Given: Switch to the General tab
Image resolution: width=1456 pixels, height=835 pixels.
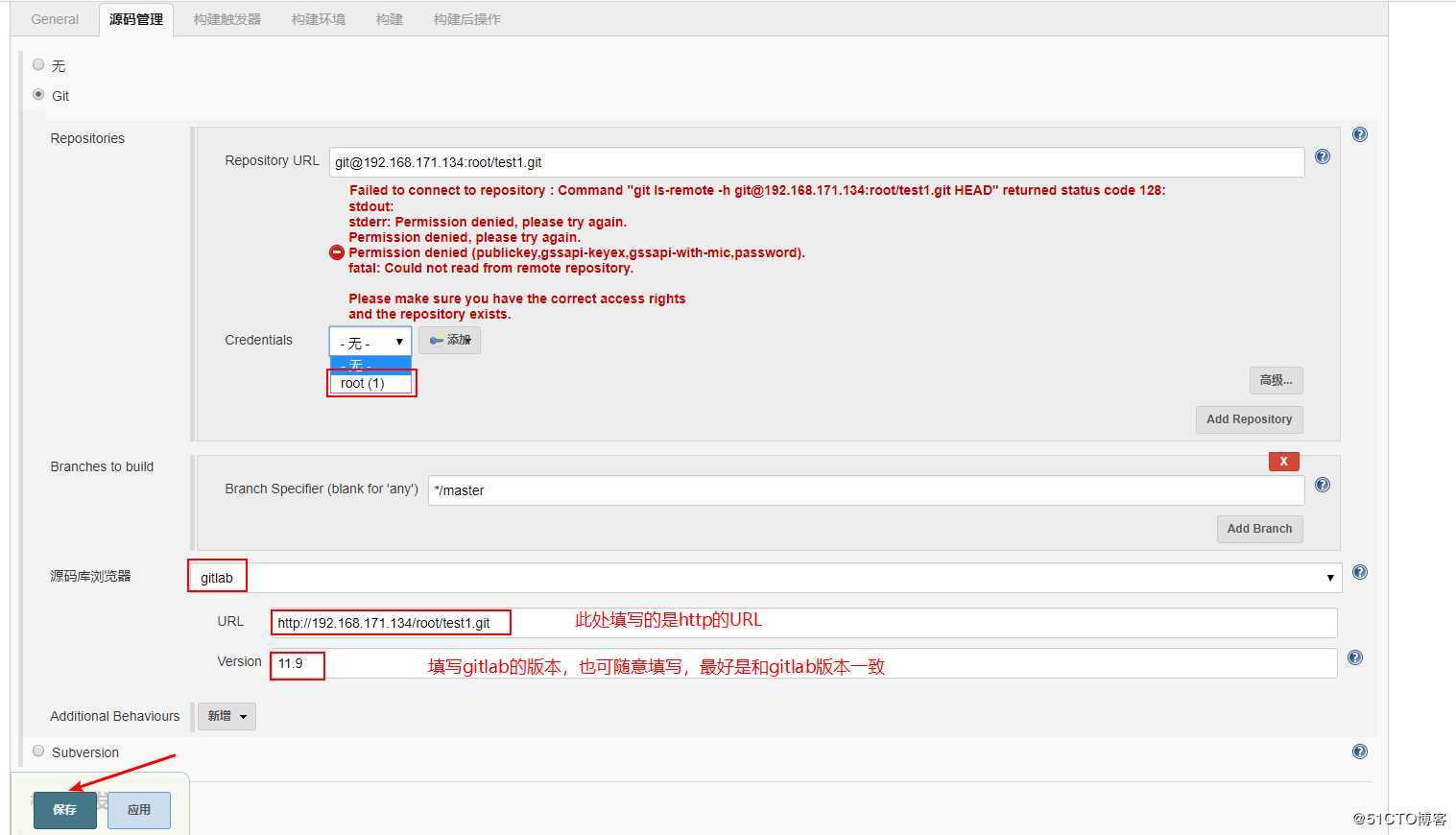Looking at the screenshot, I should tap(55, 19).
